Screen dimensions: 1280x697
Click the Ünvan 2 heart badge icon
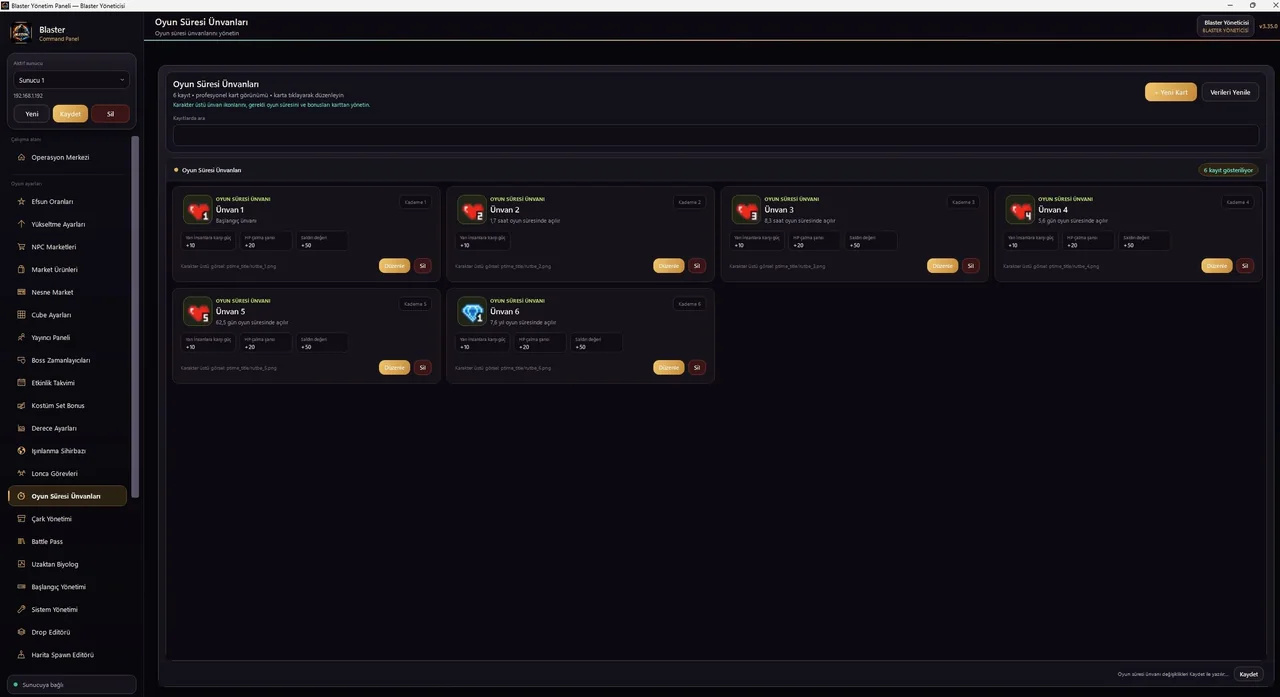pyautogui.click(x=472, y=209)
